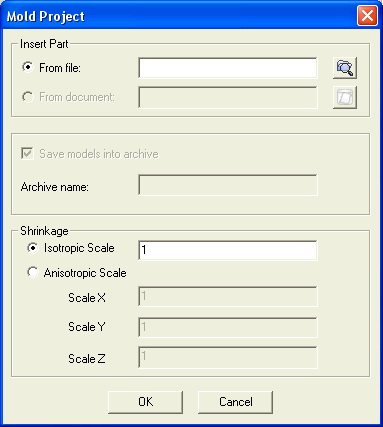383x427 pixels.
Task: Select the From document radio button
Action: coord(28,97)
